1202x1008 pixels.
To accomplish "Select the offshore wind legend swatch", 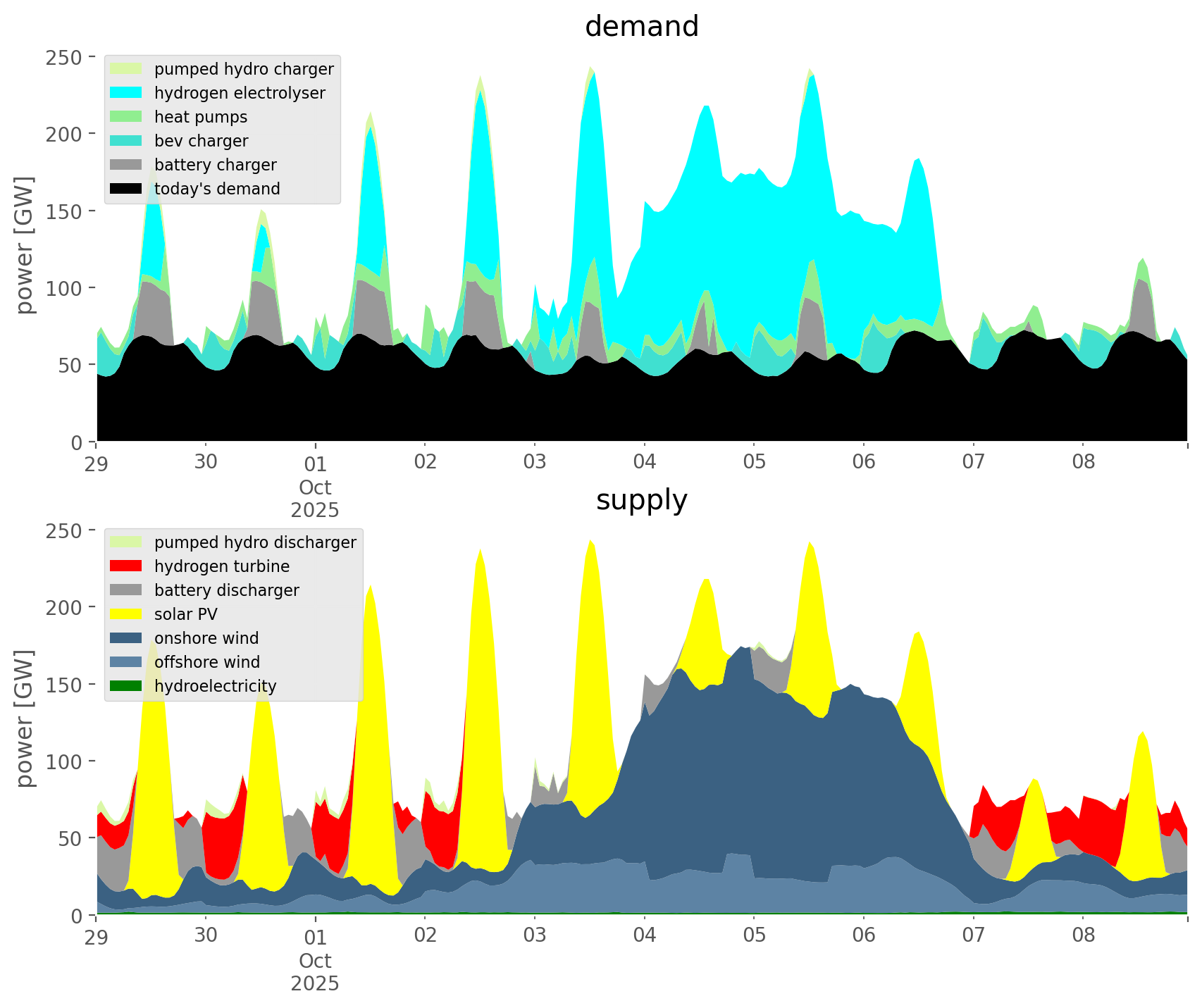I will coord(127,662).
